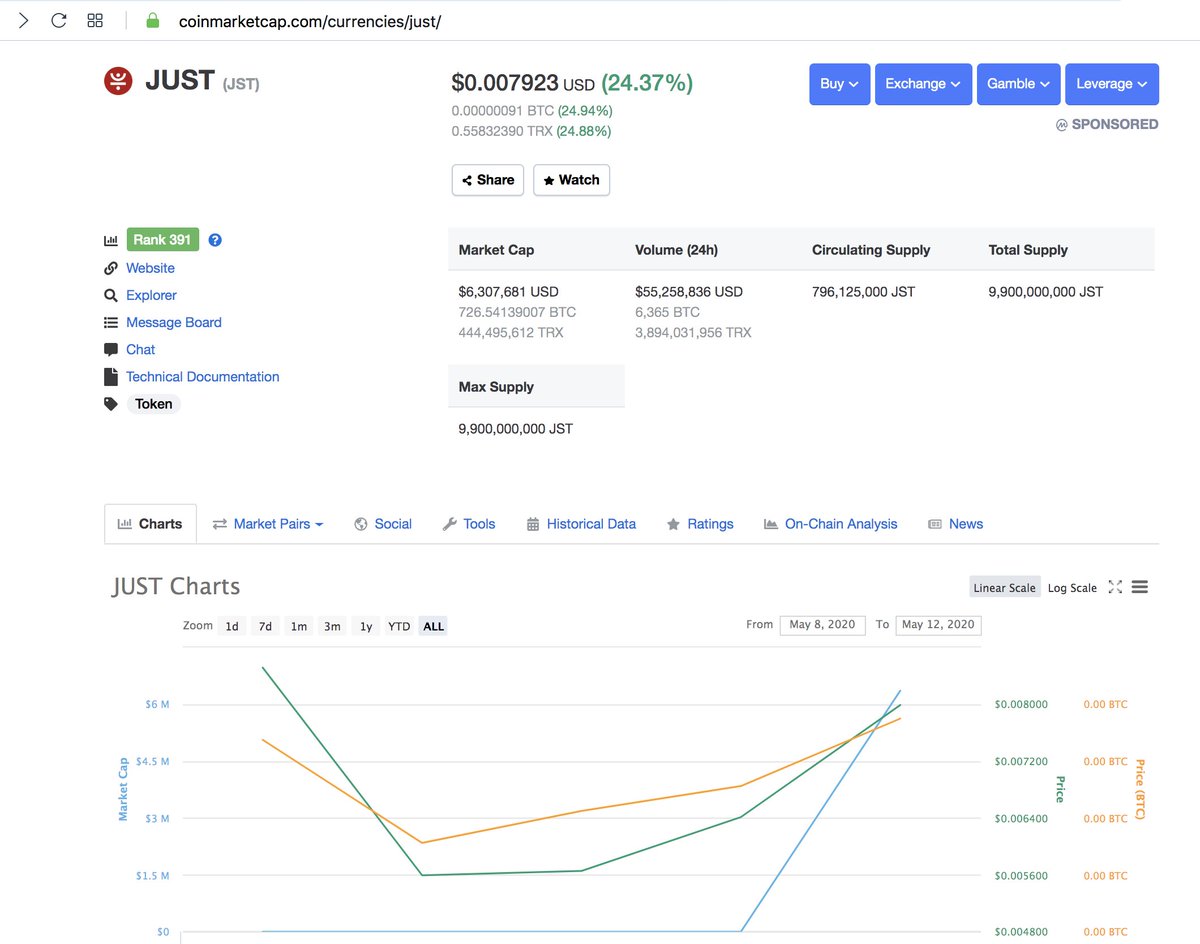Open the Buy dropdown
This screenshot has width=1200, height=944.
click(839, 84)
